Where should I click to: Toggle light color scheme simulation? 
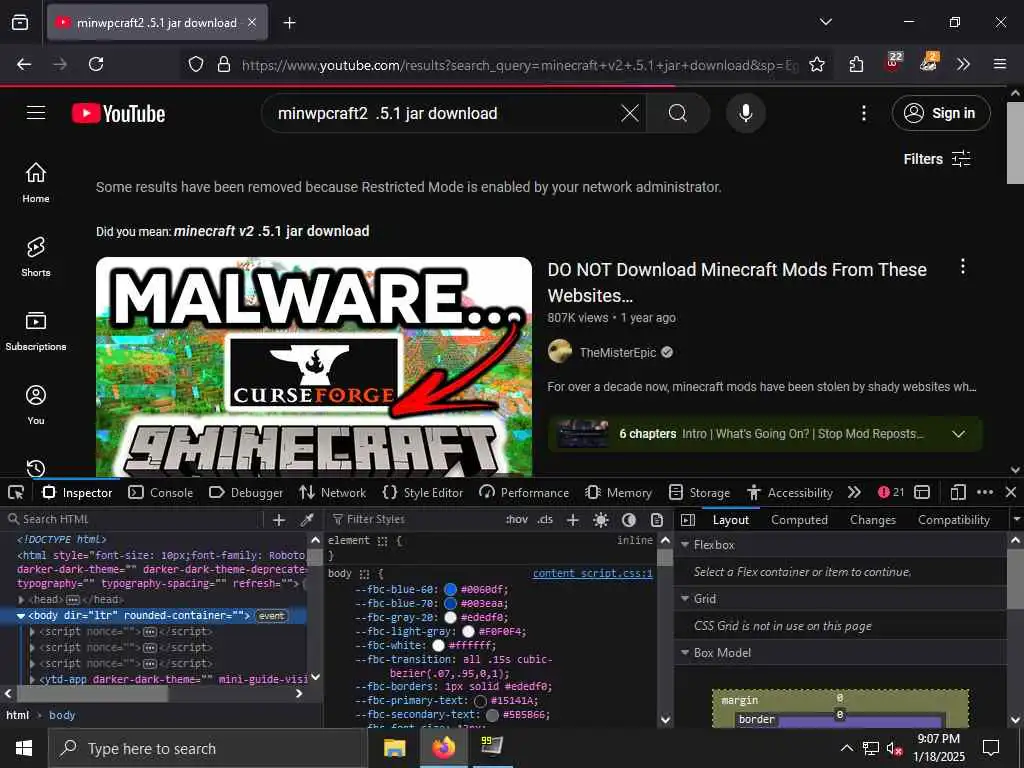tap(601, 520)
